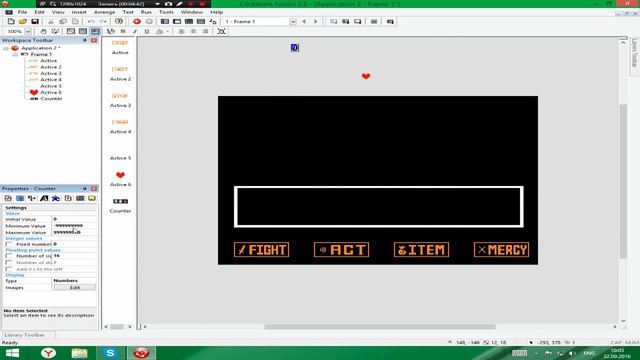Open the Arrange menu
This screenshot has width=640, height=360.
click(104, 12)
